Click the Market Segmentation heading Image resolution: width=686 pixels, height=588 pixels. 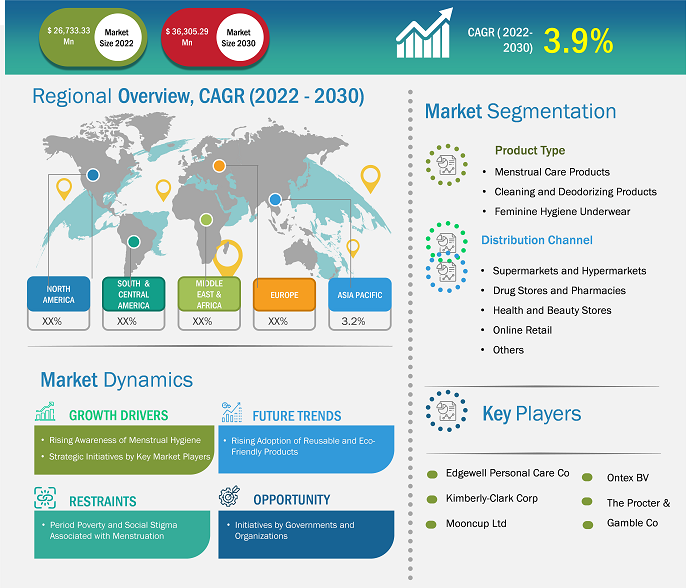pyautogui.click(x=520, y=112)
